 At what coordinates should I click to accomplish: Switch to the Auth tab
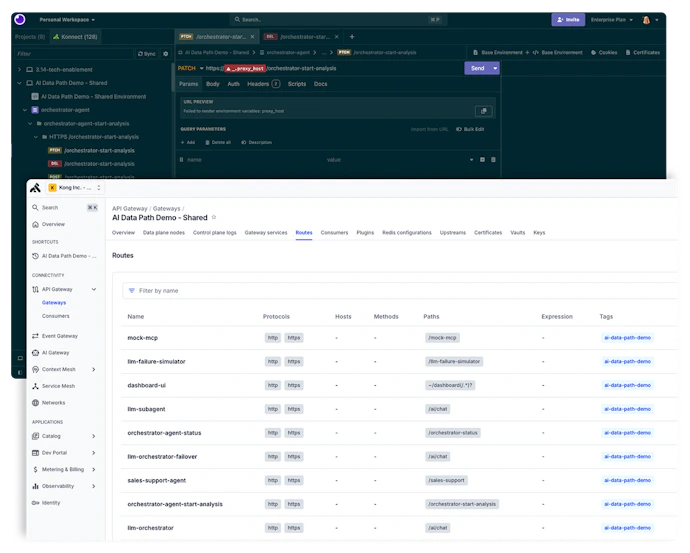coord(233,84)
